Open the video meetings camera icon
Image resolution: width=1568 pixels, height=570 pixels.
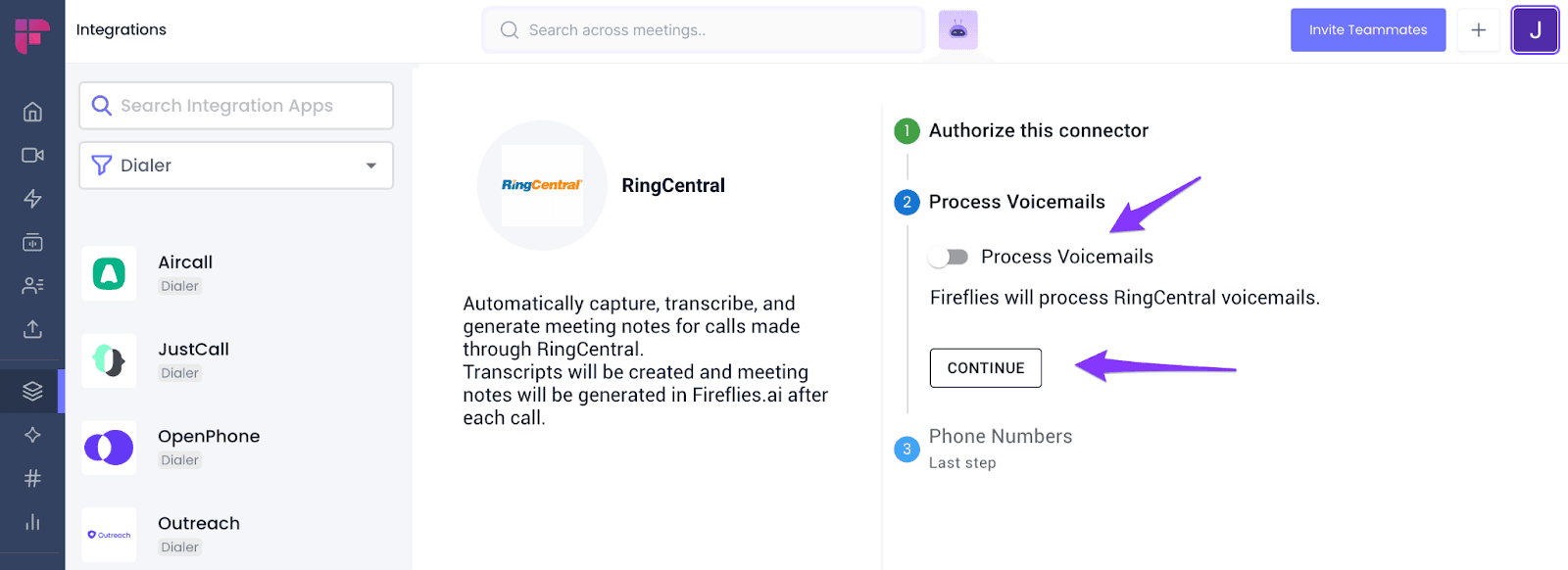point(32,155)
